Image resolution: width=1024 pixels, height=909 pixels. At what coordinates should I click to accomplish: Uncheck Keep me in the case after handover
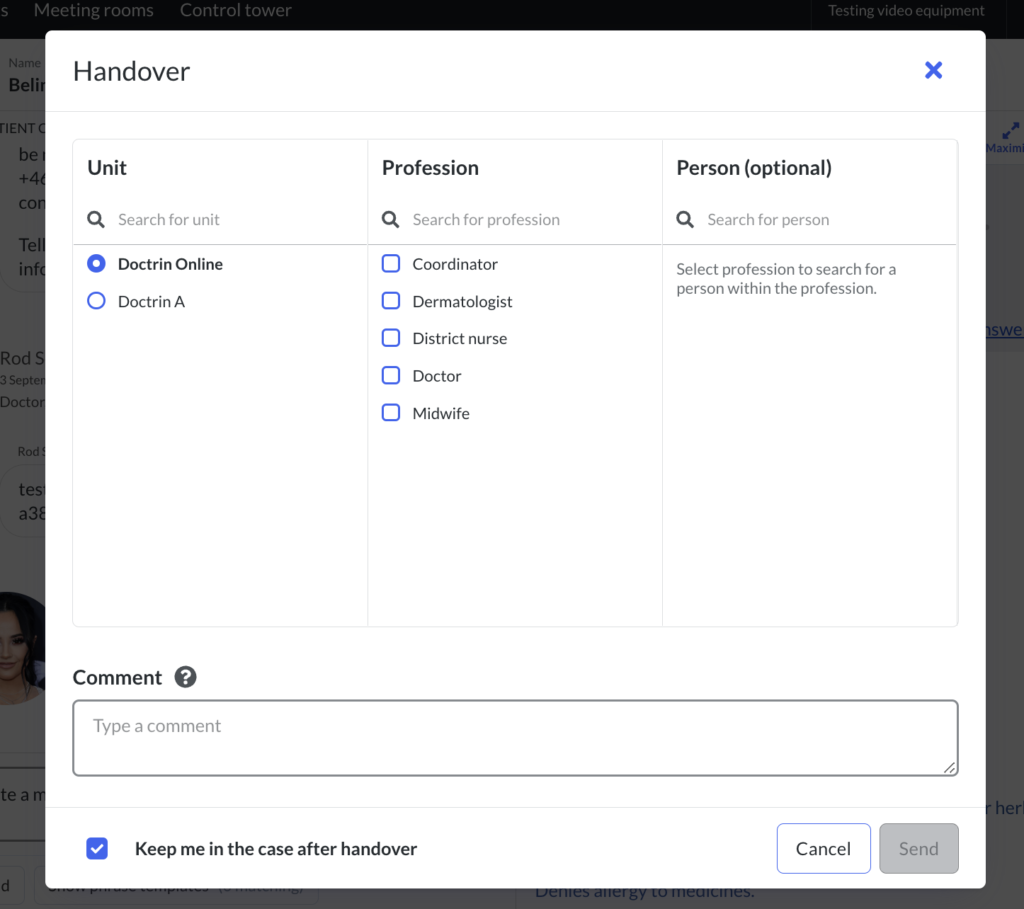coord(97,848)
